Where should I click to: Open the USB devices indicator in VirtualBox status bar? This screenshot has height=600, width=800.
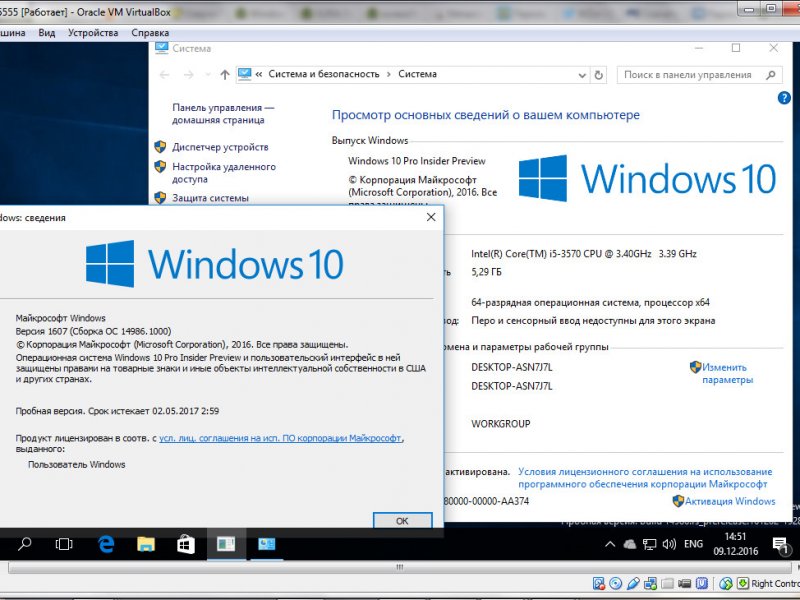pyautogui.click(x=633, y=583)
